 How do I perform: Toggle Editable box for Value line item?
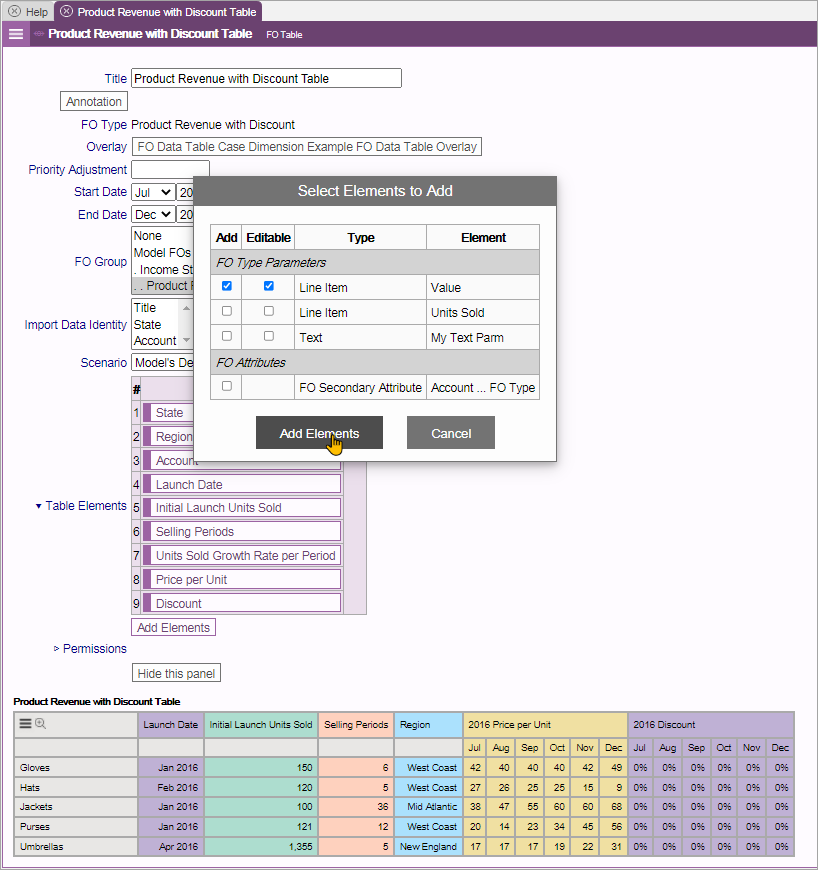point(269,286)
